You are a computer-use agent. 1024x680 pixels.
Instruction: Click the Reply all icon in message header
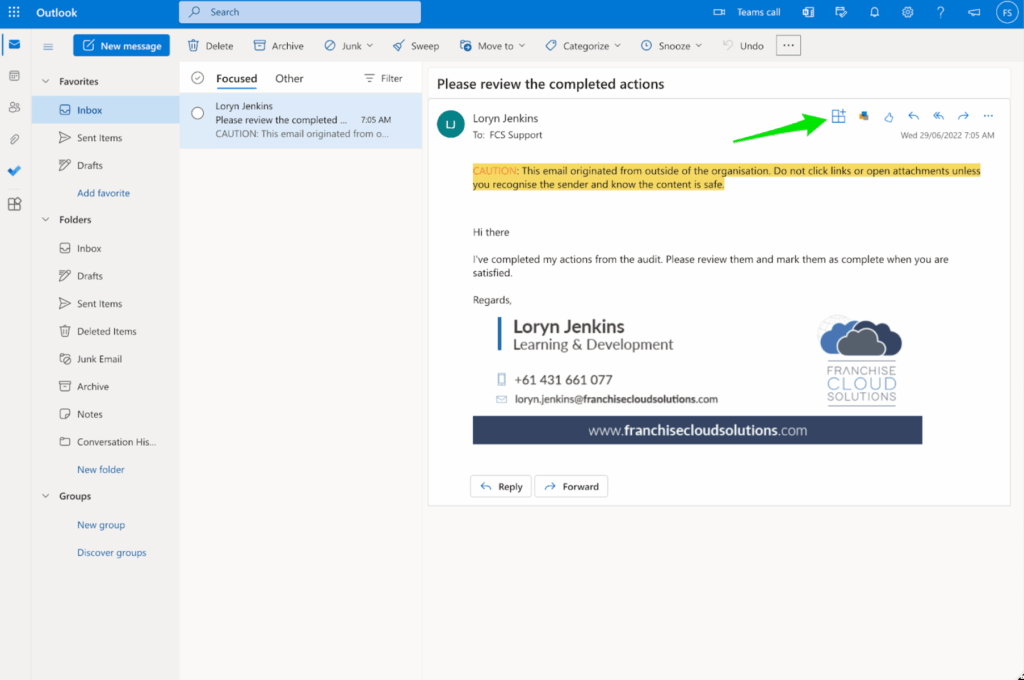click(938, 116)
